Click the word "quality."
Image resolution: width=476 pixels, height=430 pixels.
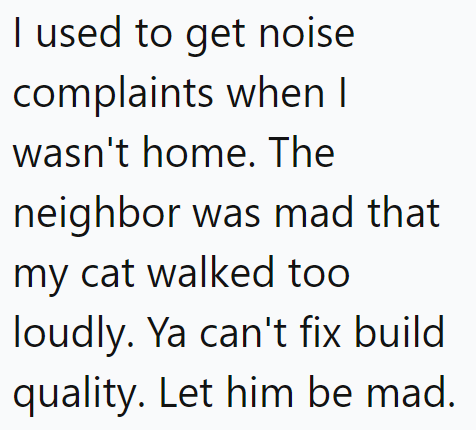tap(79, 394)
